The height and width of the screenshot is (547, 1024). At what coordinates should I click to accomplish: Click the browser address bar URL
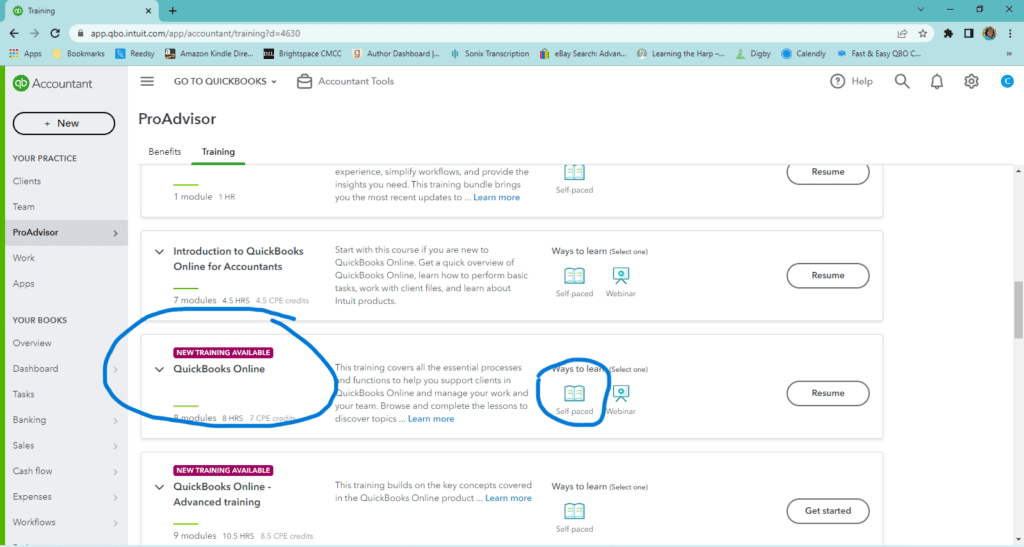[195, 33]
